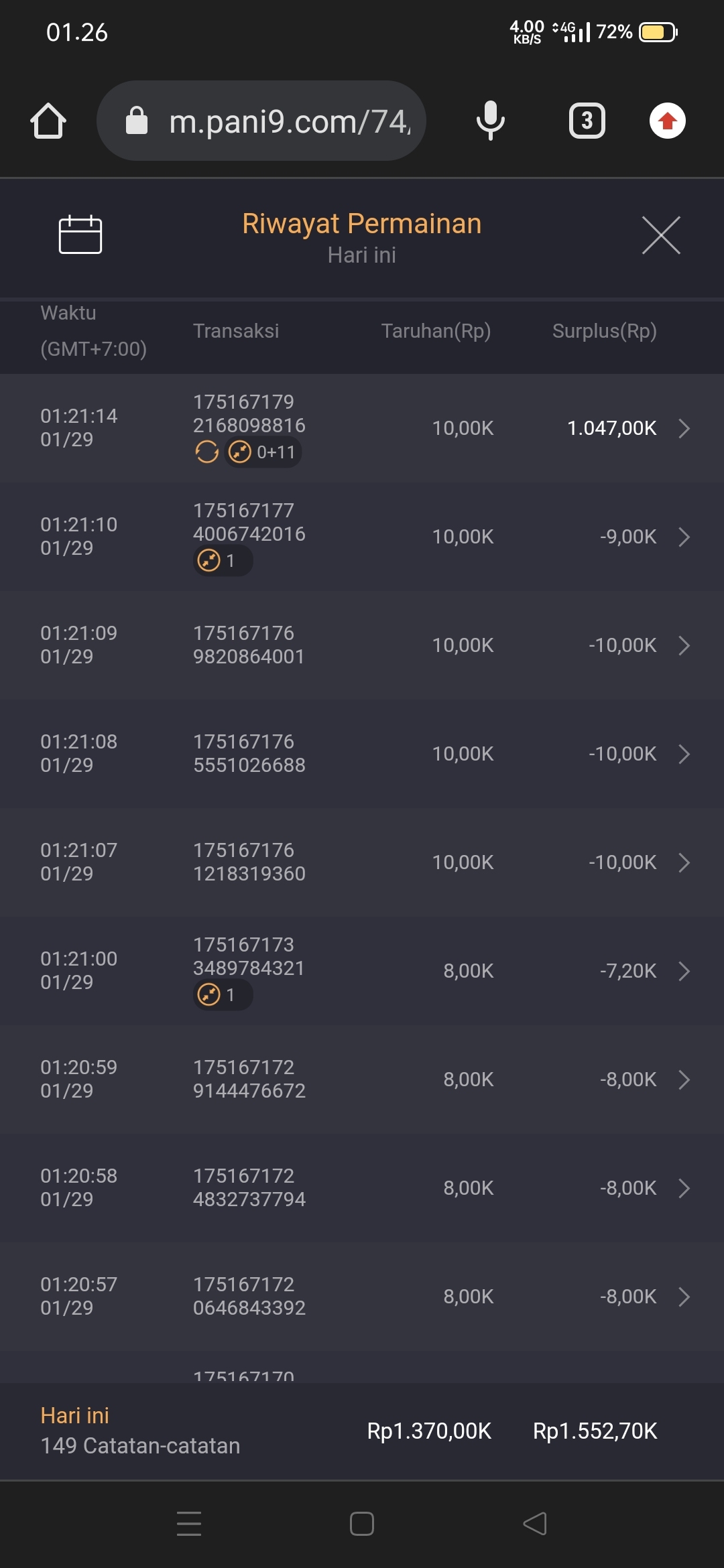
Task: Open the 01:21:09 transaction details arrow
Action: click(x=684, y=645)
